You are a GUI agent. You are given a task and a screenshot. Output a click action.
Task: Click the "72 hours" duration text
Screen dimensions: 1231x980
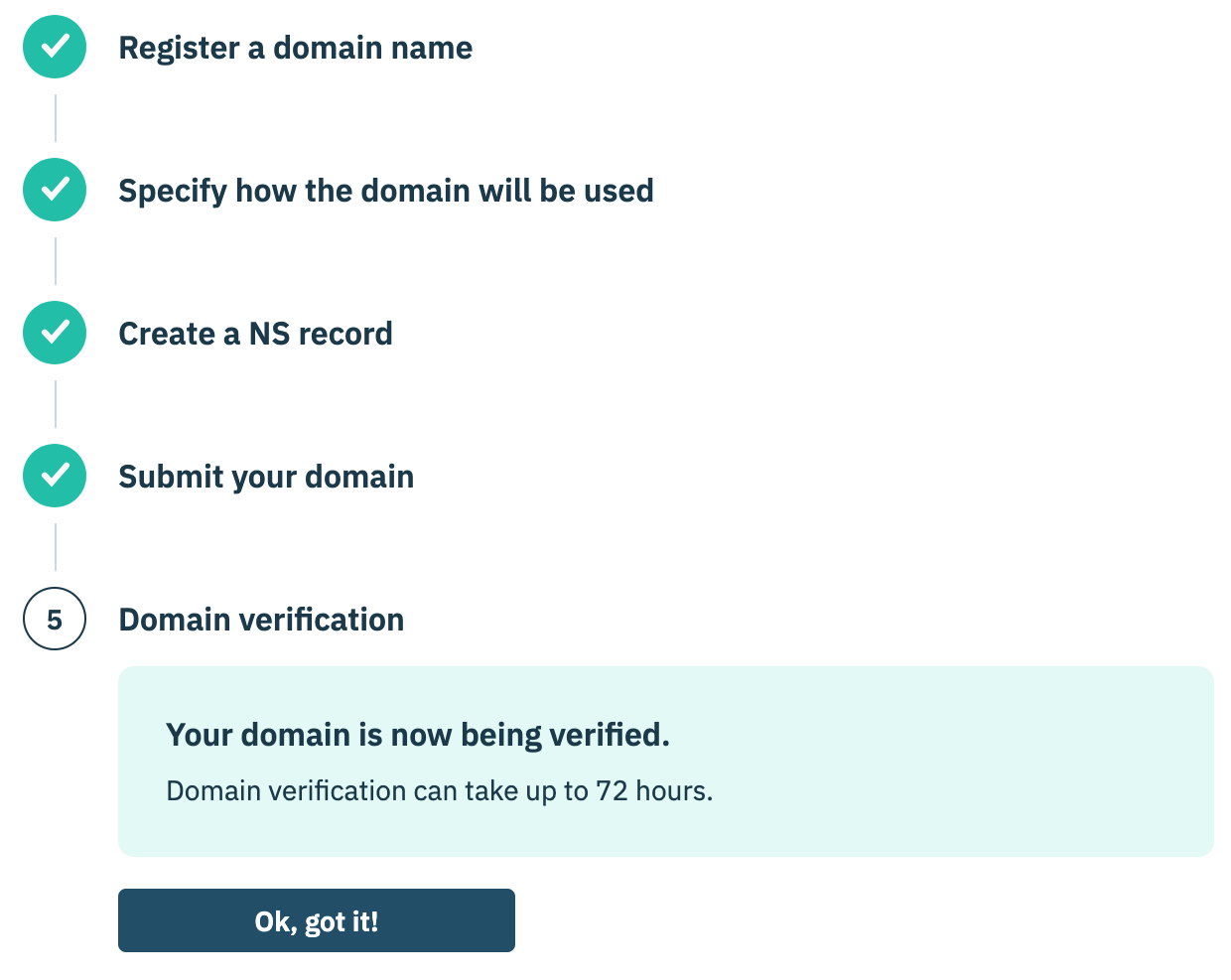pyautogui.click(x=652, y=791)
